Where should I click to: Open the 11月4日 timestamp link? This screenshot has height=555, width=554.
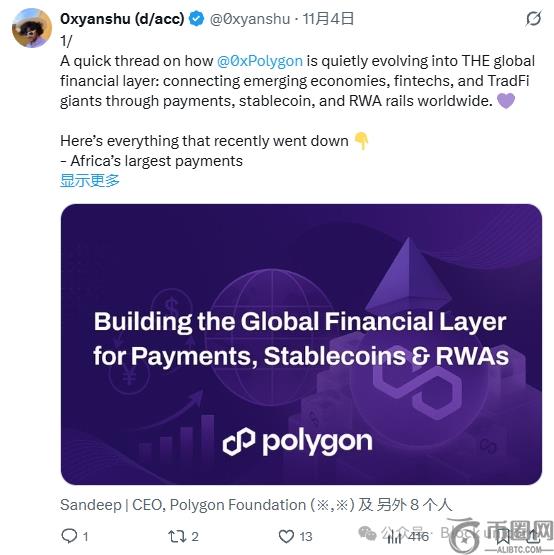click(x=328, y=18)
